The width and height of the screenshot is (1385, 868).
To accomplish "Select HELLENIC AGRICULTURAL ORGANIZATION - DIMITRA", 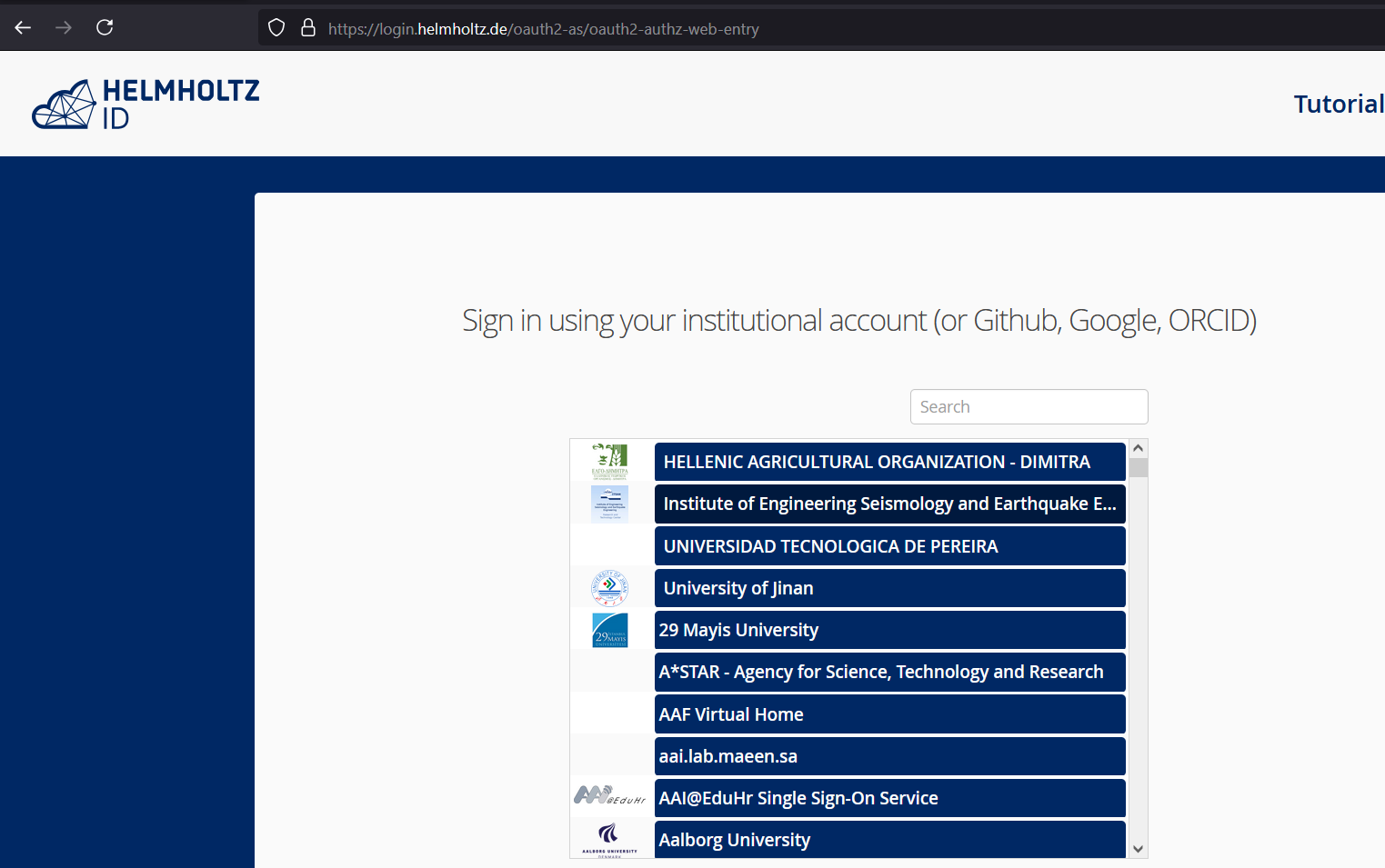I will coord(889,462).
